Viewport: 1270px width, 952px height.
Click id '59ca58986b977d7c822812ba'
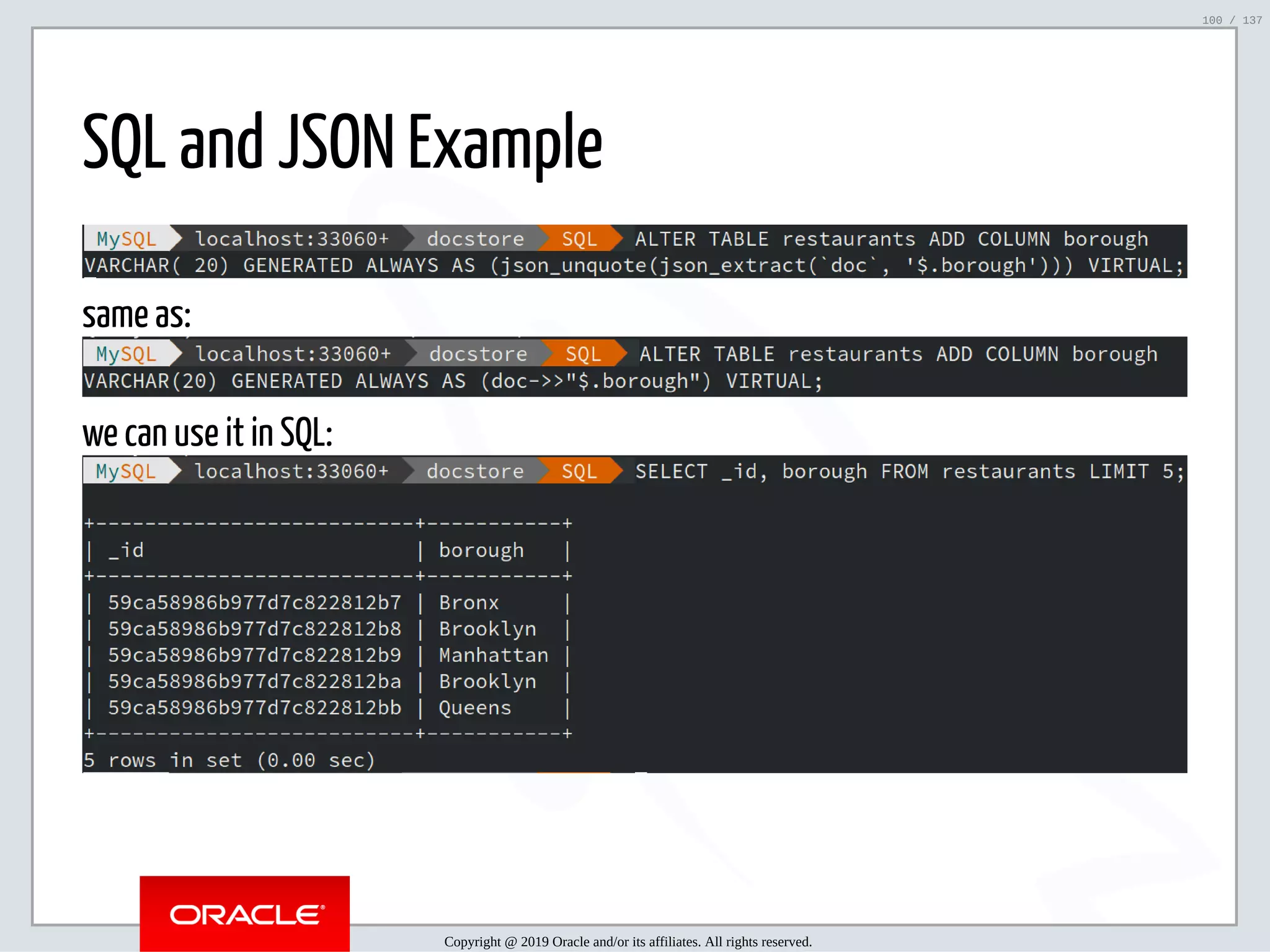tap(255, 681)
